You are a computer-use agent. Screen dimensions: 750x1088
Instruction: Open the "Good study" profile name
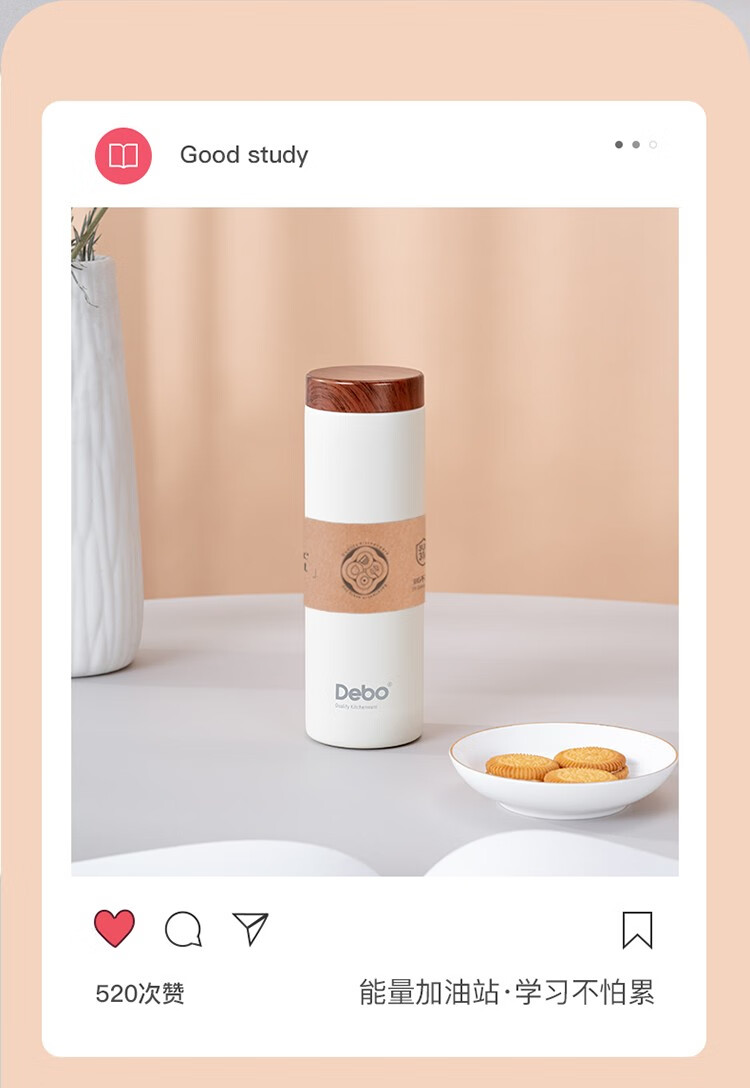[244, 155]
